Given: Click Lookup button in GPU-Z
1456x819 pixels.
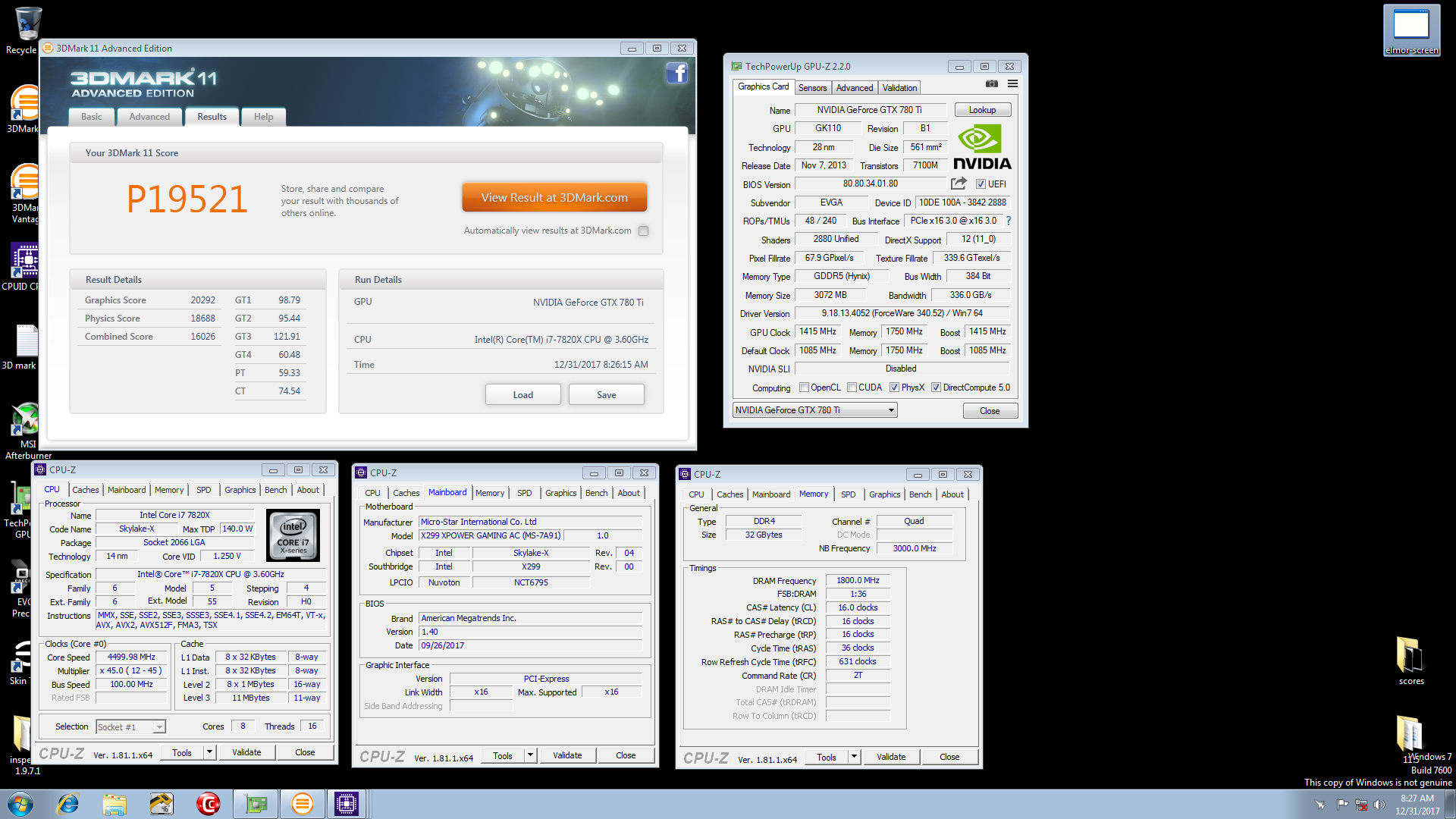Looking at the screenshot, I should [x=982, y=110].
